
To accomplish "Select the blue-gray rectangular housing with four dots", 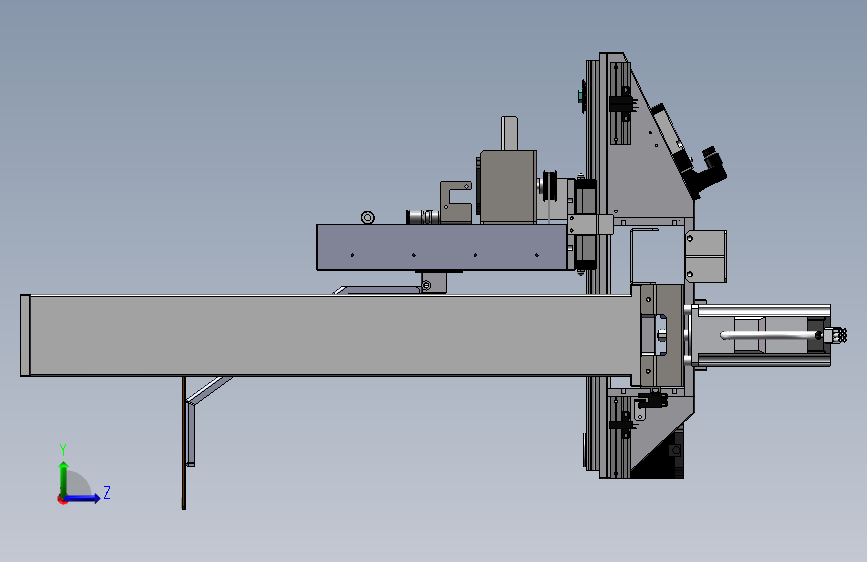I will click(442, 247).
